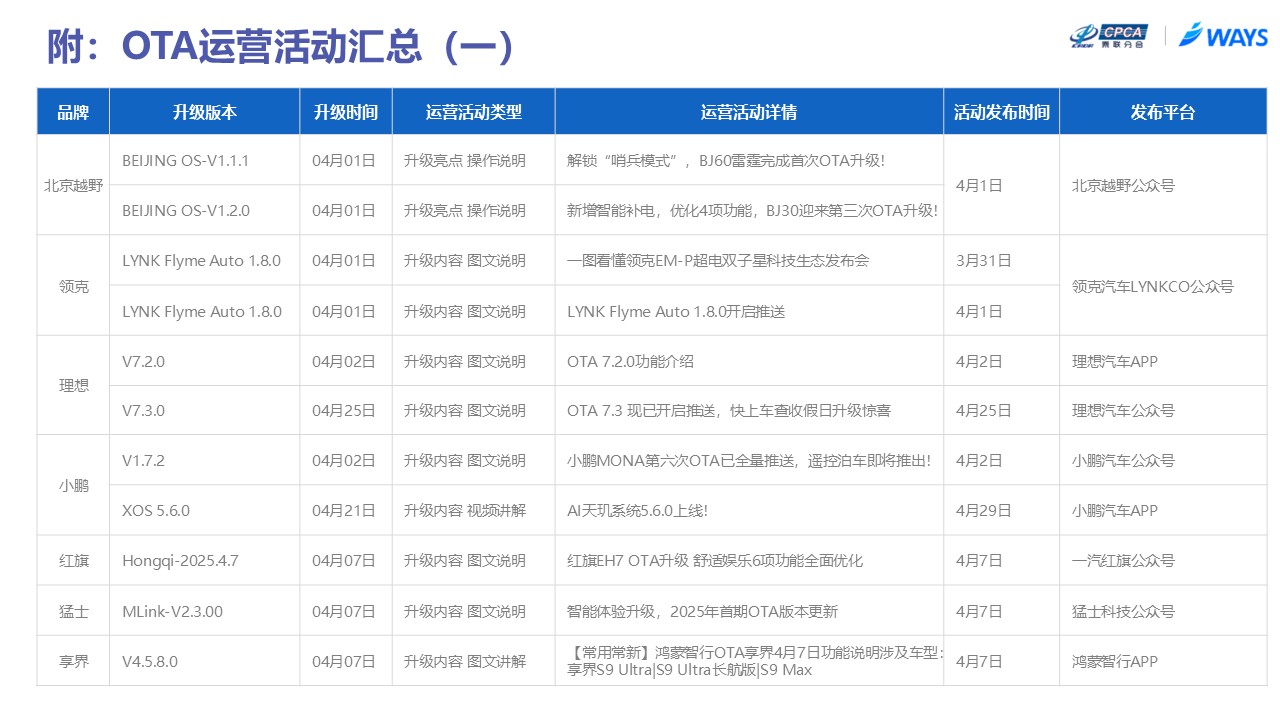Image resolution: width=1280 pixels, height=720 pixels.
Task: Select the 领克 brand cell
Action: 73,286
